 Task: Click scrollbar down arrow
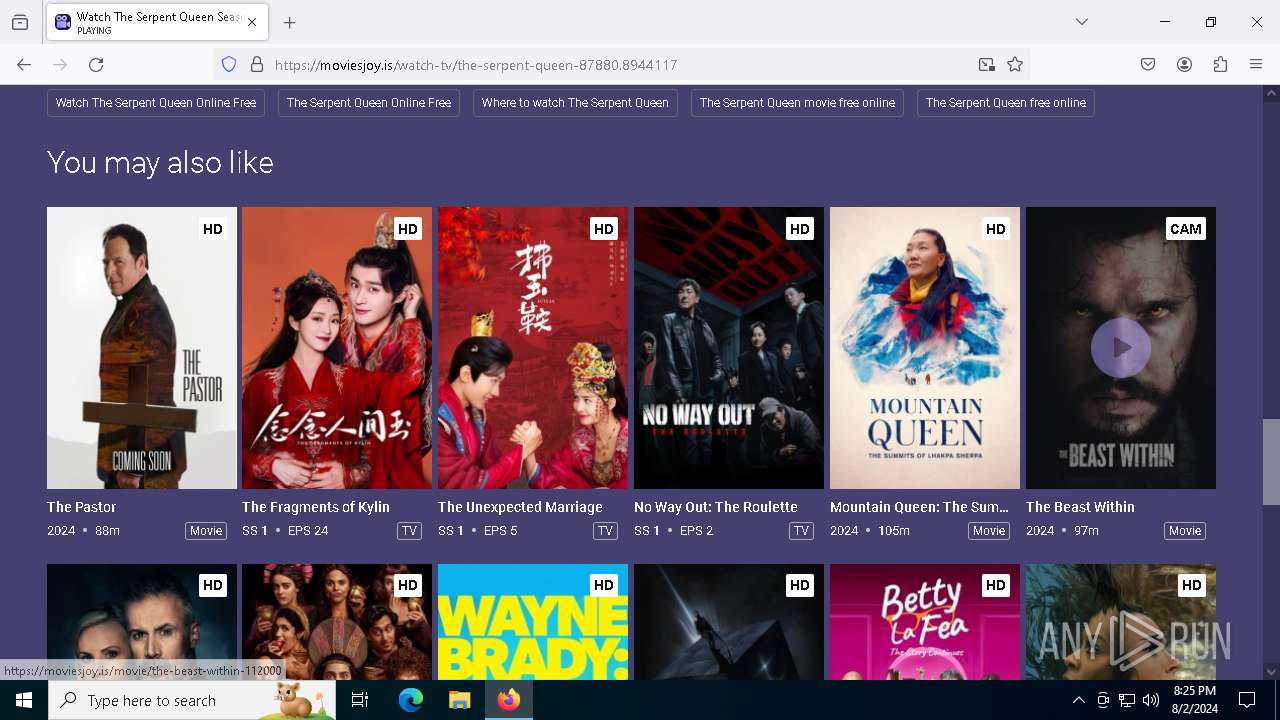pyautogui.click(x=1271, y=672)
